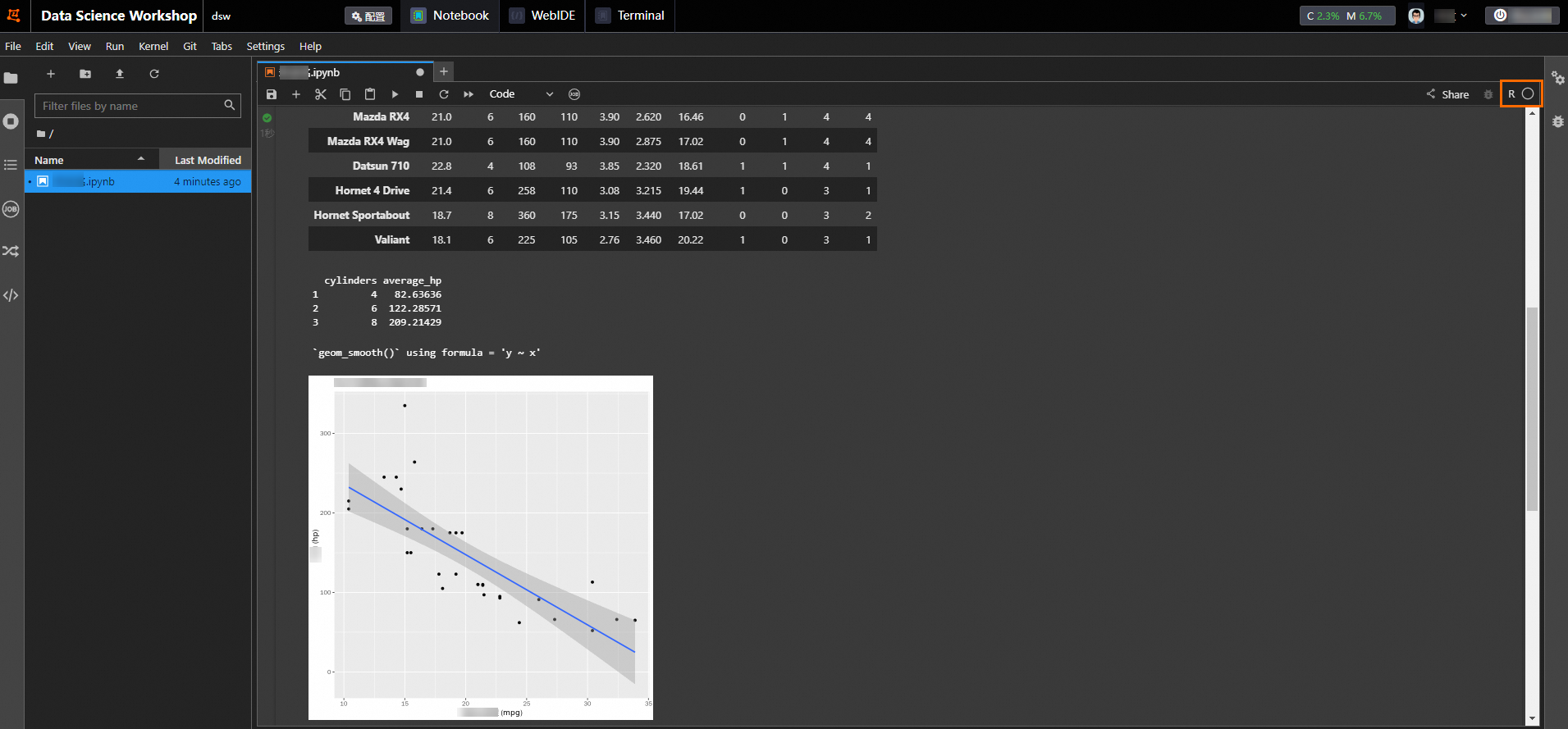Open the JOB panel in left sidebar
This screenshot has width=1568, height=729.
click(11, 209)
